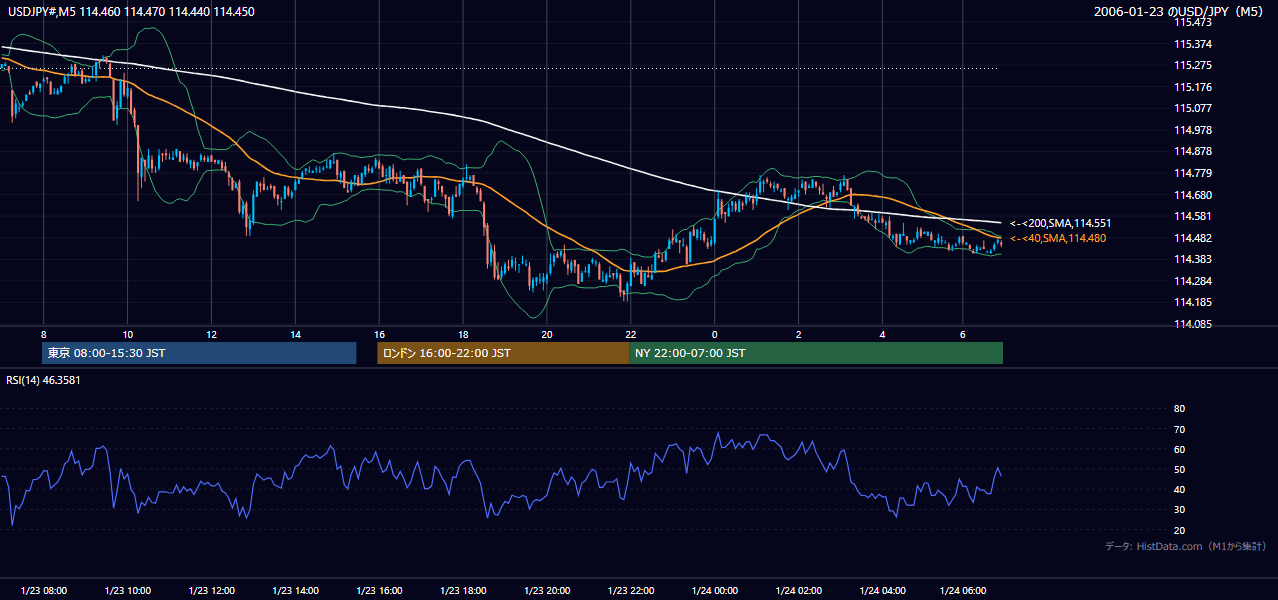This screenshot has height=600, width=1278.
Task: Click the 1/24 02:00 bottom time label
Action: coord(798,590)
